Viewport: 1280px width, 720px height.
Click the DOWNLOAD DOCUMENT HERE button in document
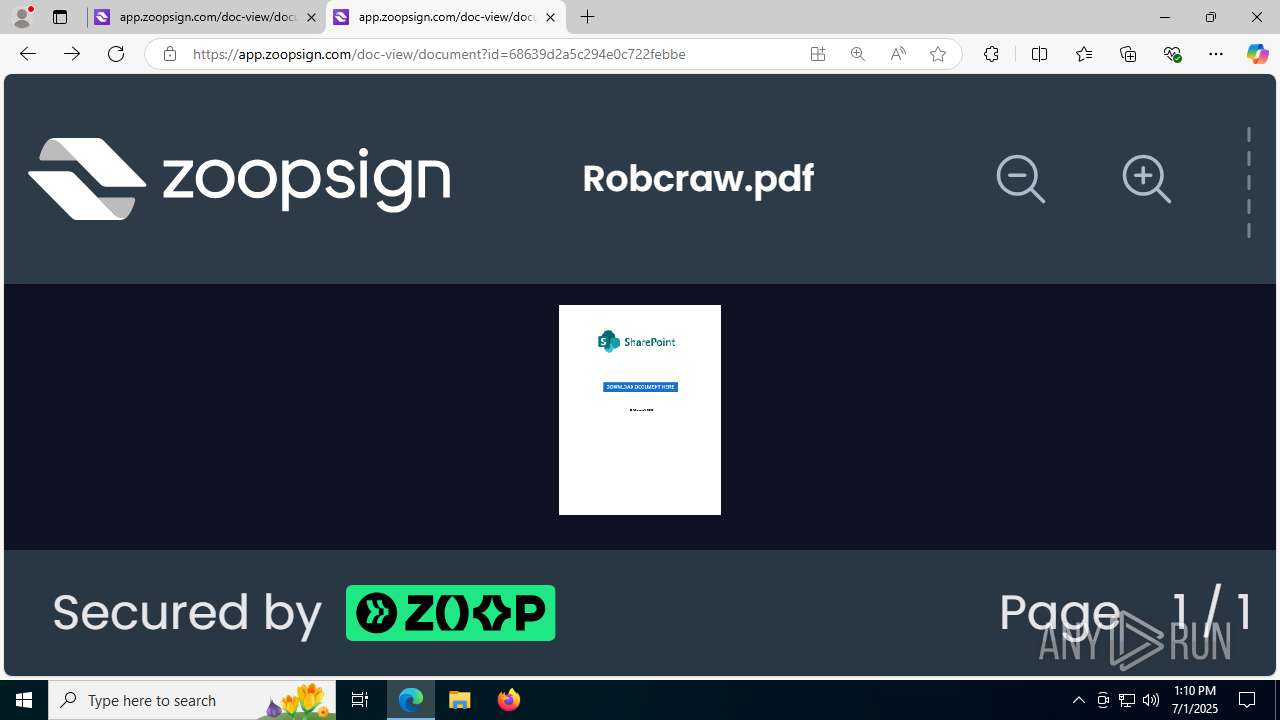coord(640,387)
